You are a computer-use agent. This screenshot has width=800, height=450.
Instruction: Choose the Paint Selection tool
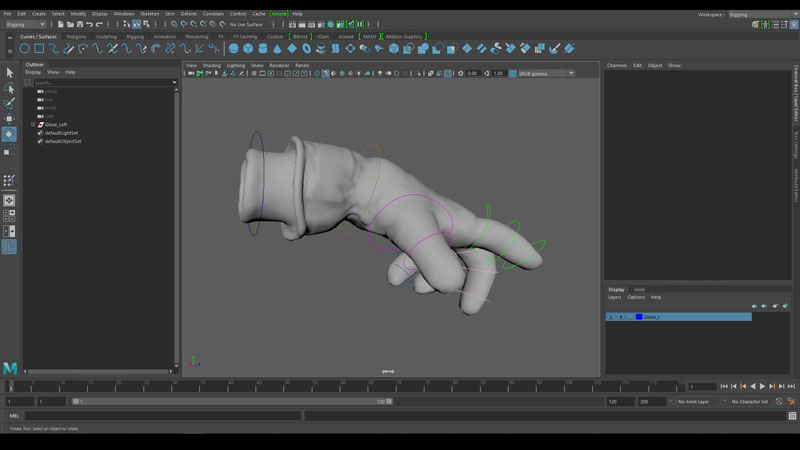[9, 103]
